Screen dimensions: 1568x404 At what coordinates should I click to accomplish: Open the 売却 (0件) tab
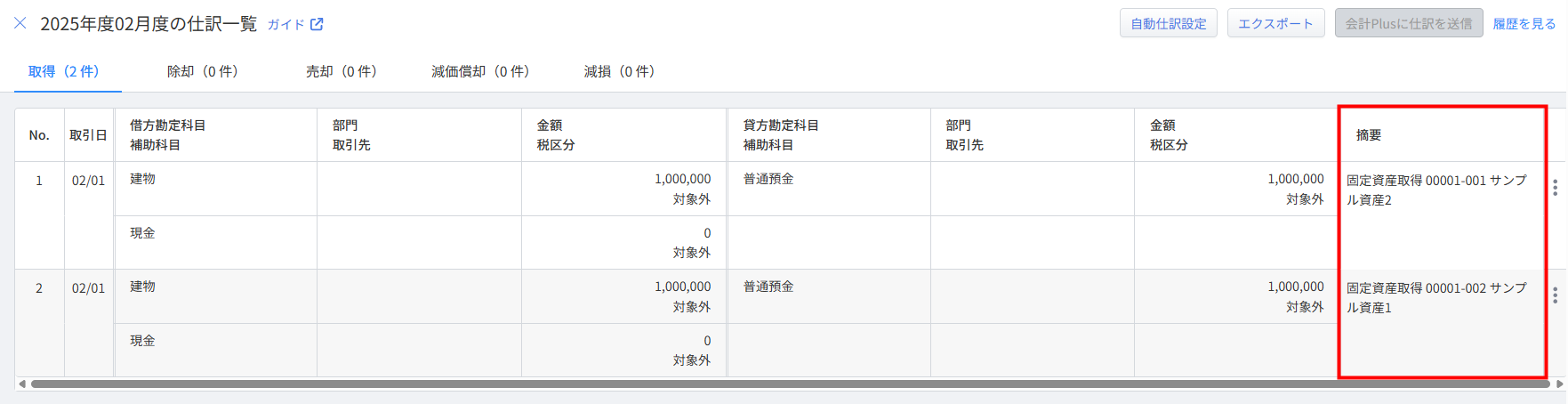342,71
